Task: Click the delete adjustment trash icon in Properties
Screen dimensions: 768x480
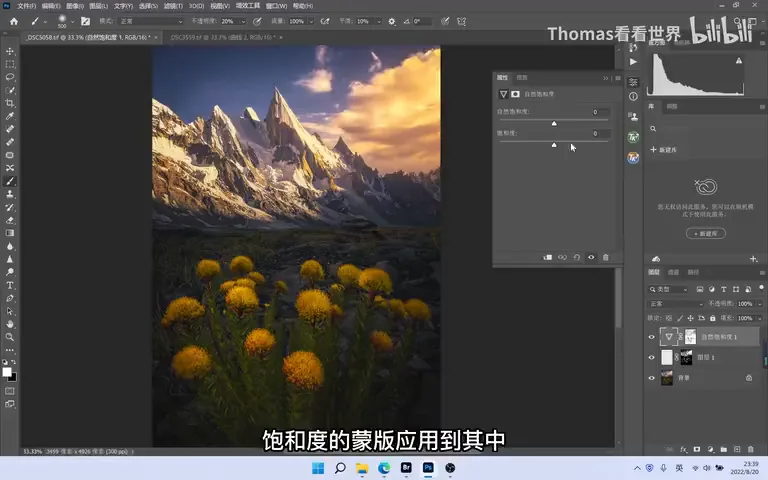Action: 605,257
